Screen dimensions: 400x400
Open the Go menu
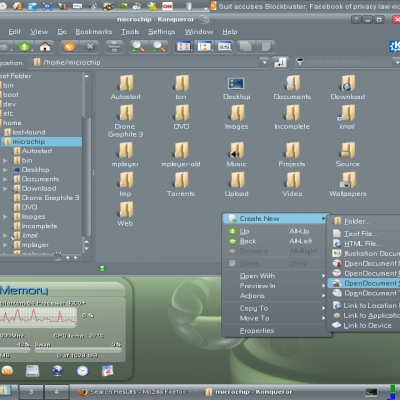[62, 32]
